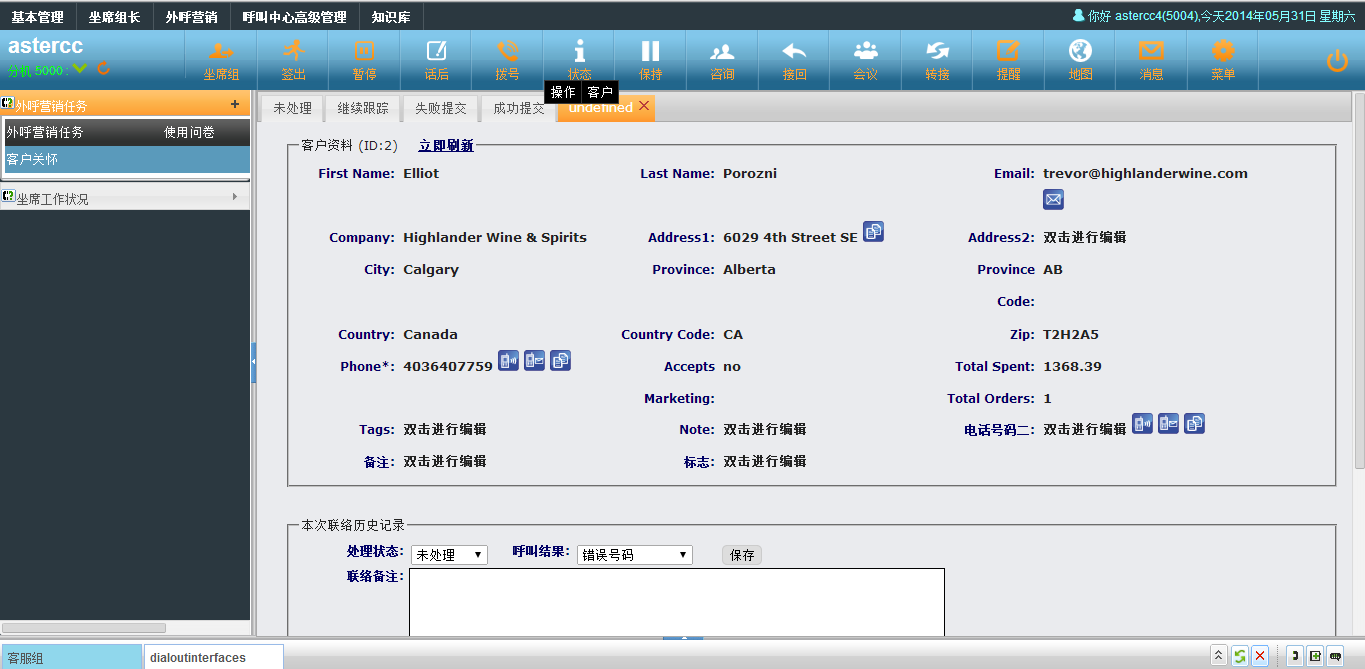Screen dimensions: 1365x669
Task: Click inside the 联络备注 text area
Action: (x=676, y=601)
